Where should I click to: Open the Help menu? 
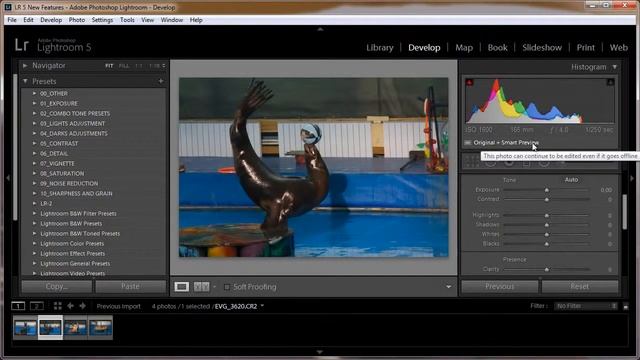coord(196,20)
